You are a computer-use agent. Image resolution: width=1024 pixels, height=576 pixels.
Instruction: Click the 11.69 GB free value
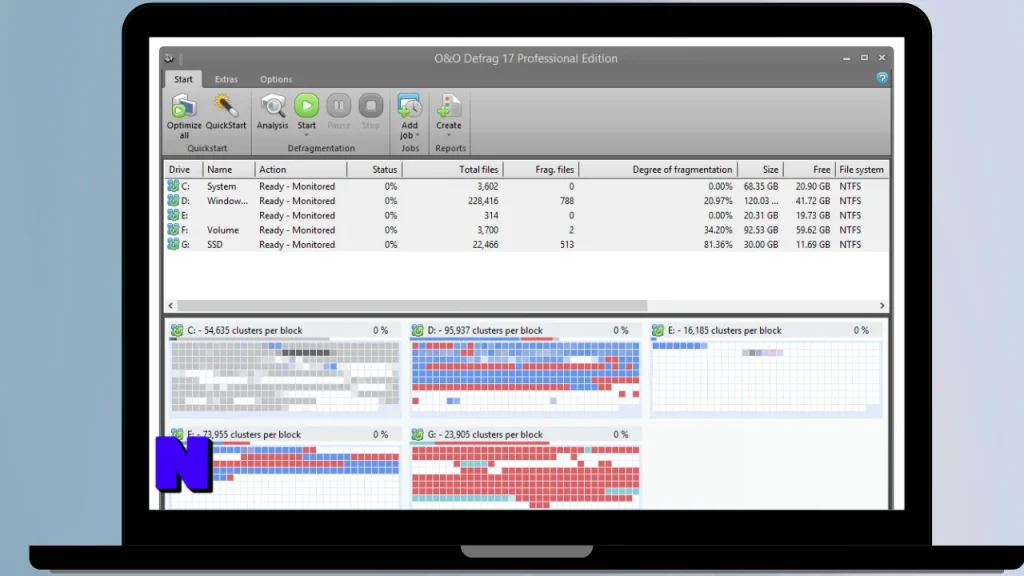tap(812, 244)
